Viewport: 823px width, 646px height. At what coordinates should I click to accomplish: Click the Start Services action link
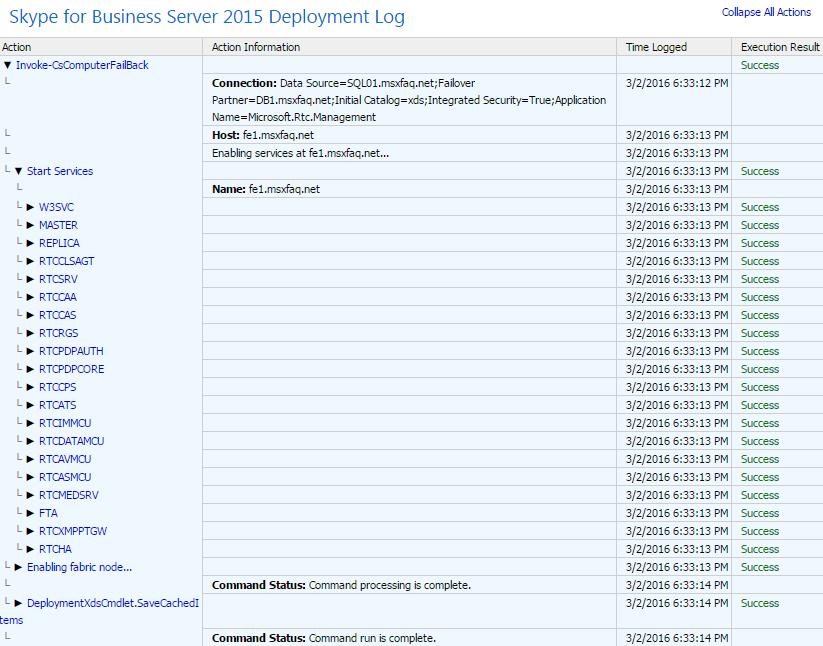(x=60, y=171)
